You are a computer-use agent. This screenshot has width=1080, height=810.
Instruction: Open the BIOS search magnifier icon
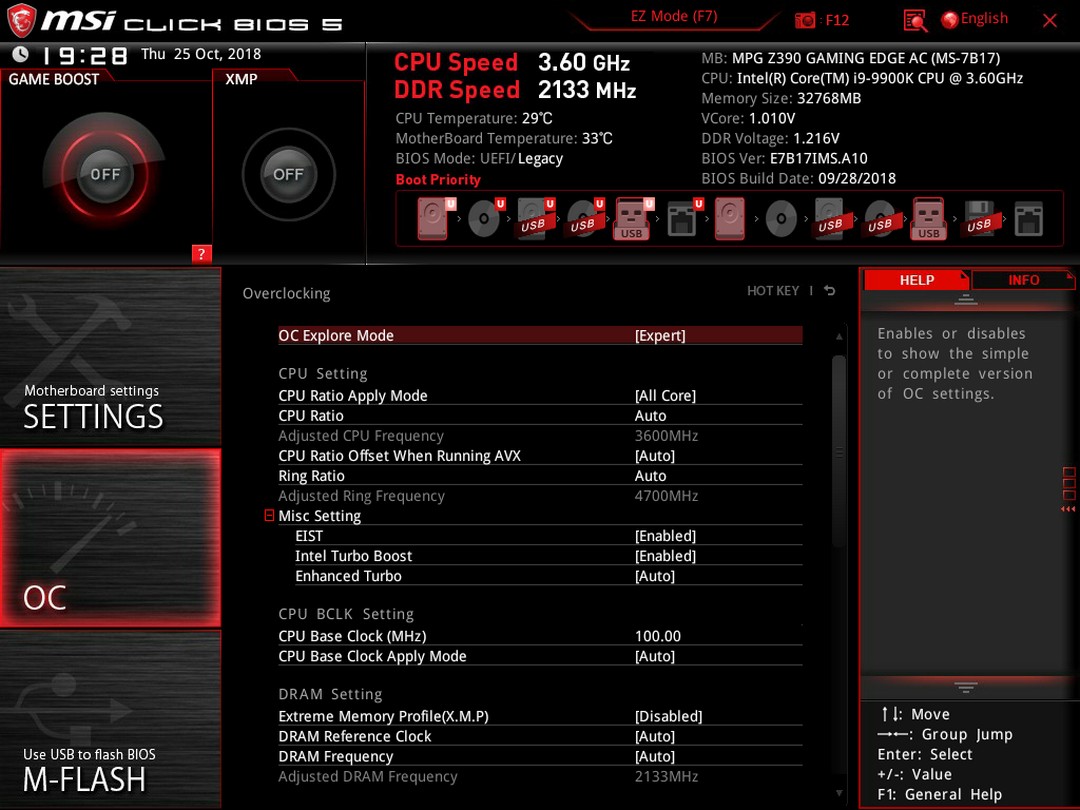(x=915, y=21)
